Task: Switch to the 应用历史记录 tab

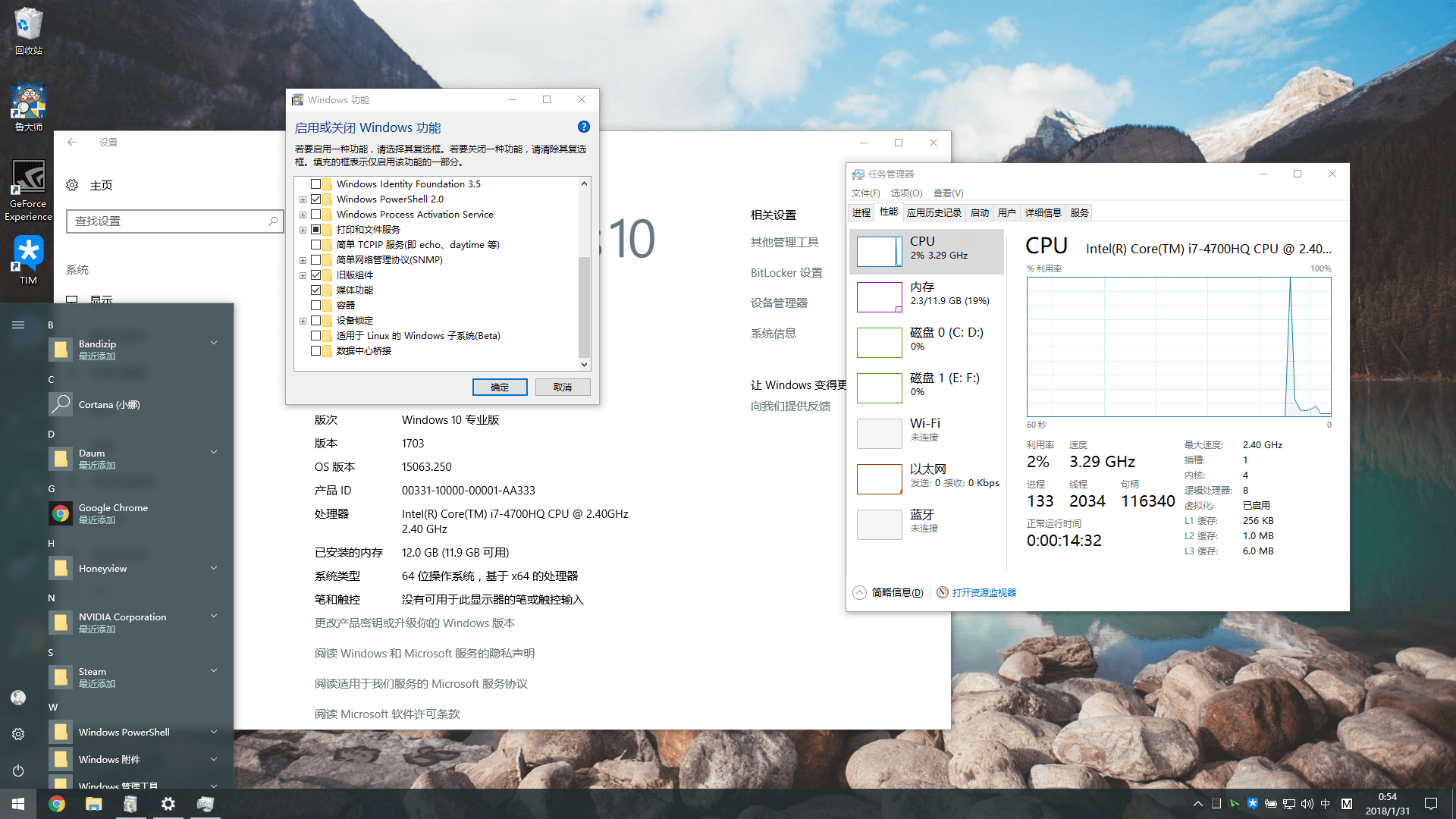Action: tap(934, 213)
